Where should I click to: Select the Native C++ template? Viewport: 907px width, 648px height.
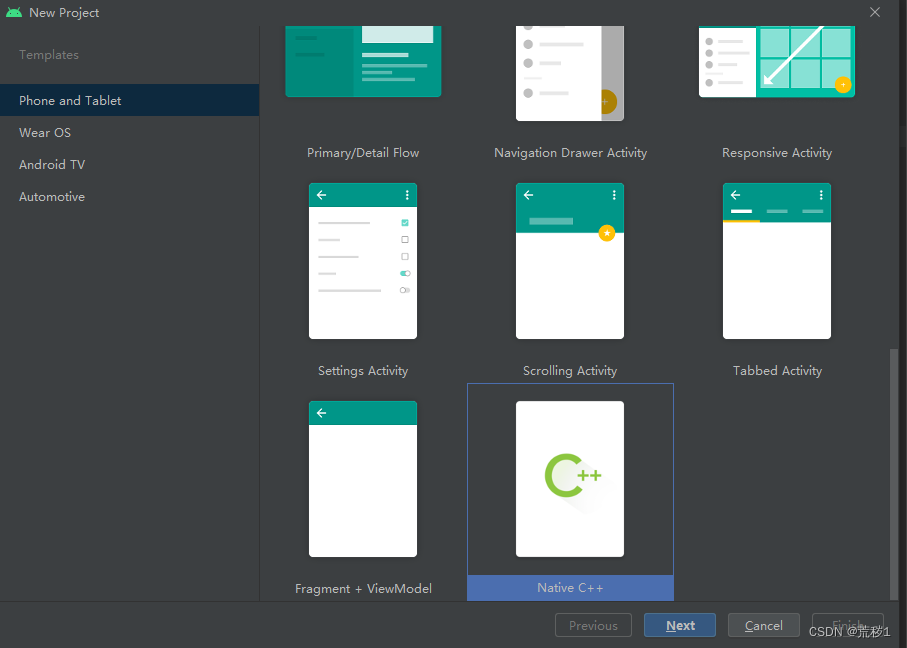pyautogui.click(x=570, y=480)
